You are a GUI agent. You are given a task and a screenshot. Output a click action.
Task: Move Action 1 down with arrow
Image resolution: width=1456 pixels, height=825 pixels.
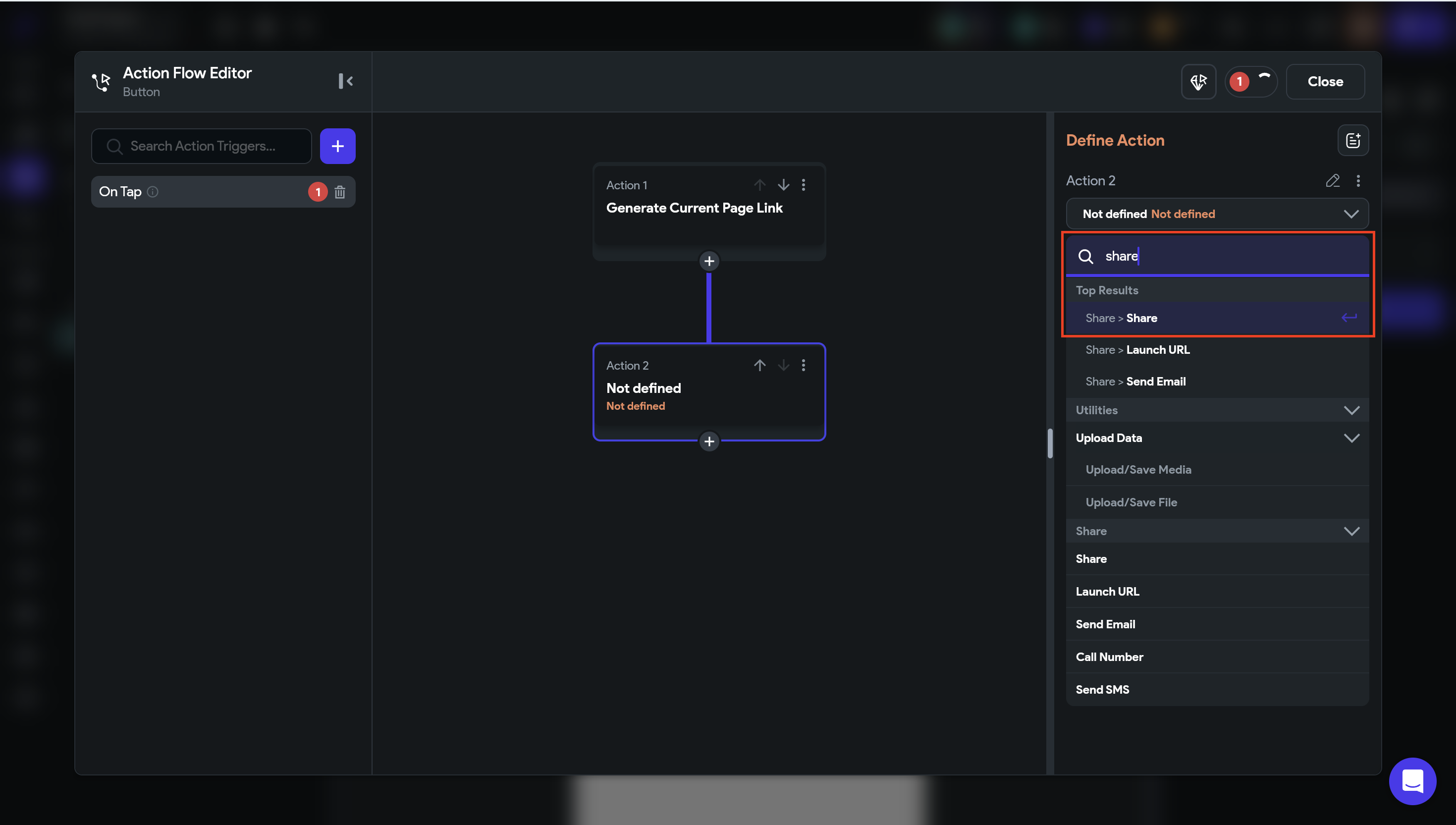(783, 185)
